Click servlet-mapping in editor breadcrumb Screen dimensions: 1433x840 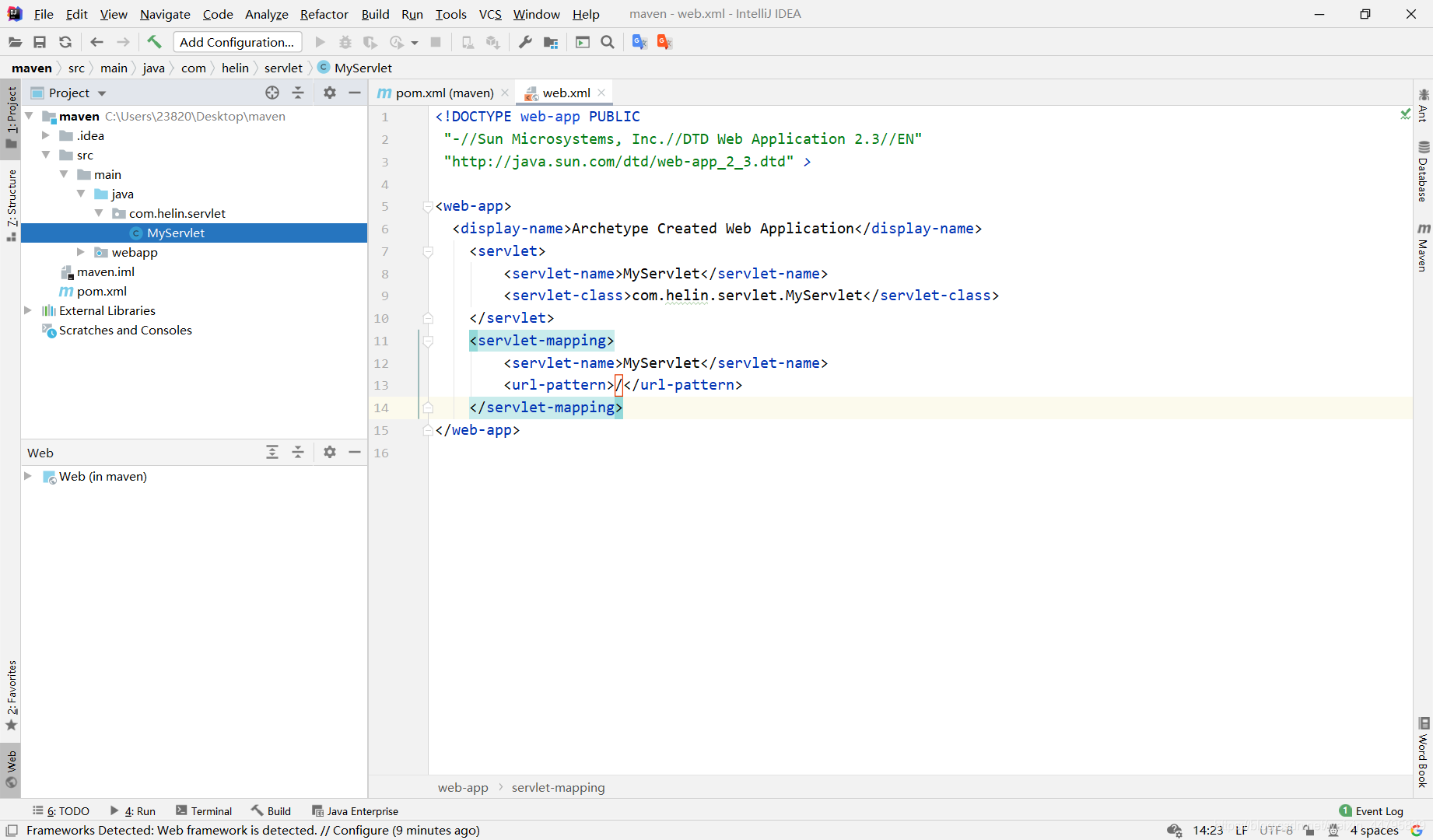pyautogui.click(x=558, y=787)
